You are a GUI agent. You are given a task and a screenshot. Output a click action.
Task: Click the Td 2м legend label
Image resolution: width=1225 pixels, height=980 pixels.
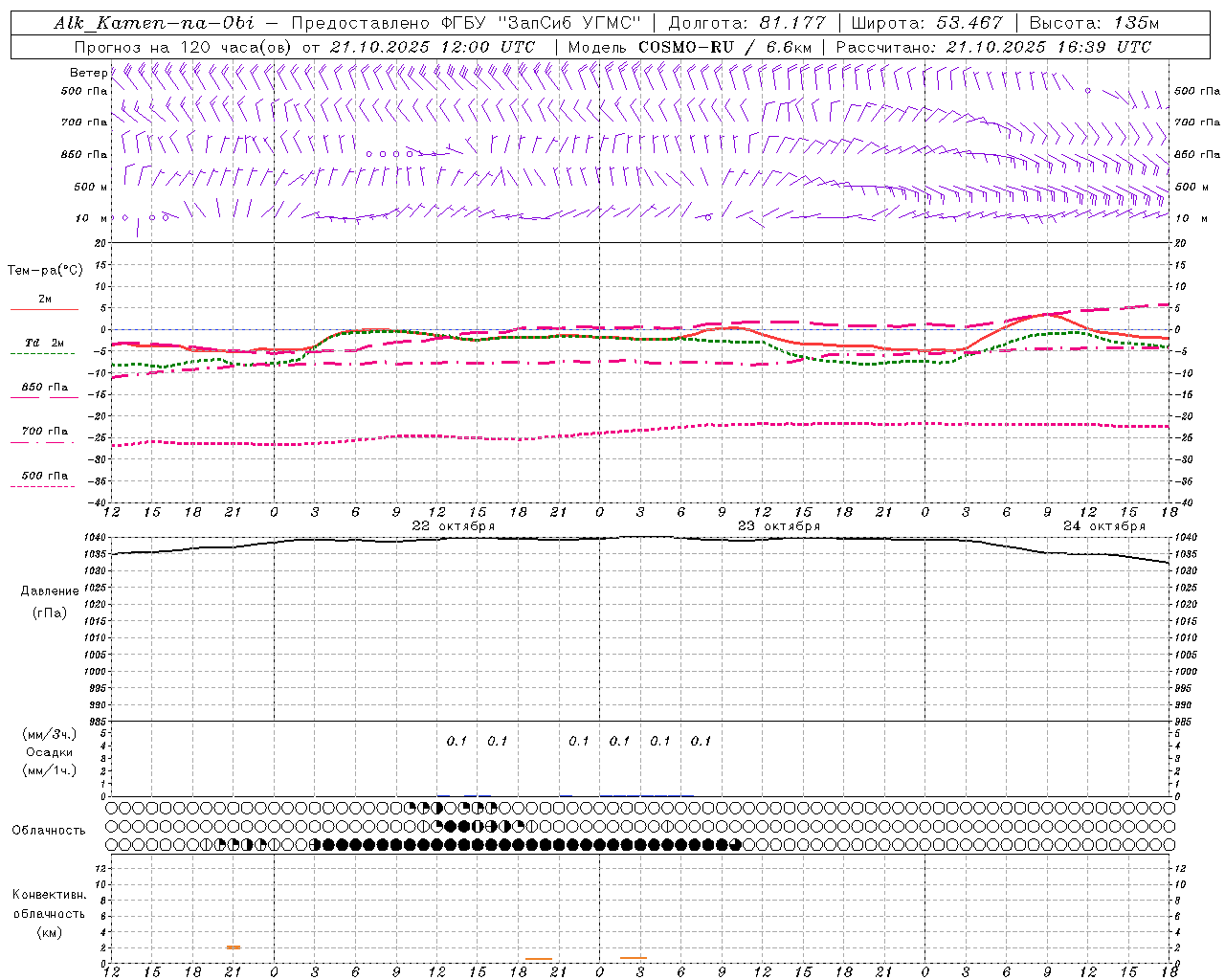pyautogui.click(x=44, y=343)
